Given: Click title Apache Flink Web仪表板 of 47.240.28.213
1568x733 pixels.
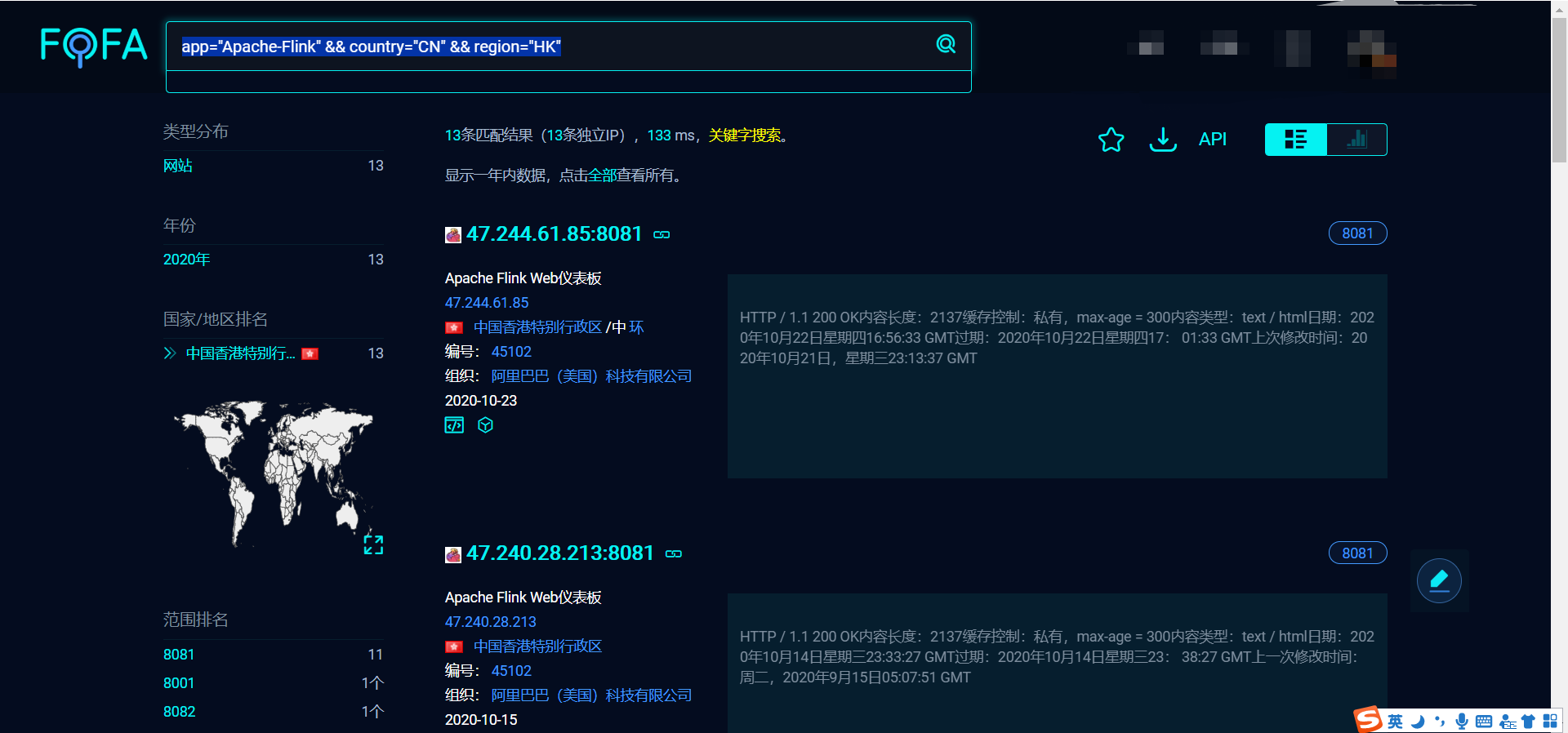Looking at the screenshot, I should [x=523, y=598].
